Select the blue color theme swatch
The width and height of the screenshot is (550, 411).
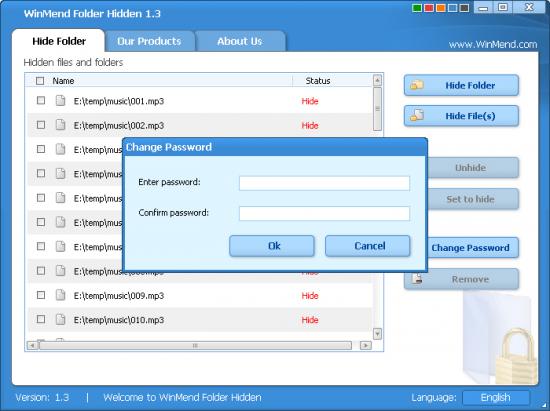(452, 8)
